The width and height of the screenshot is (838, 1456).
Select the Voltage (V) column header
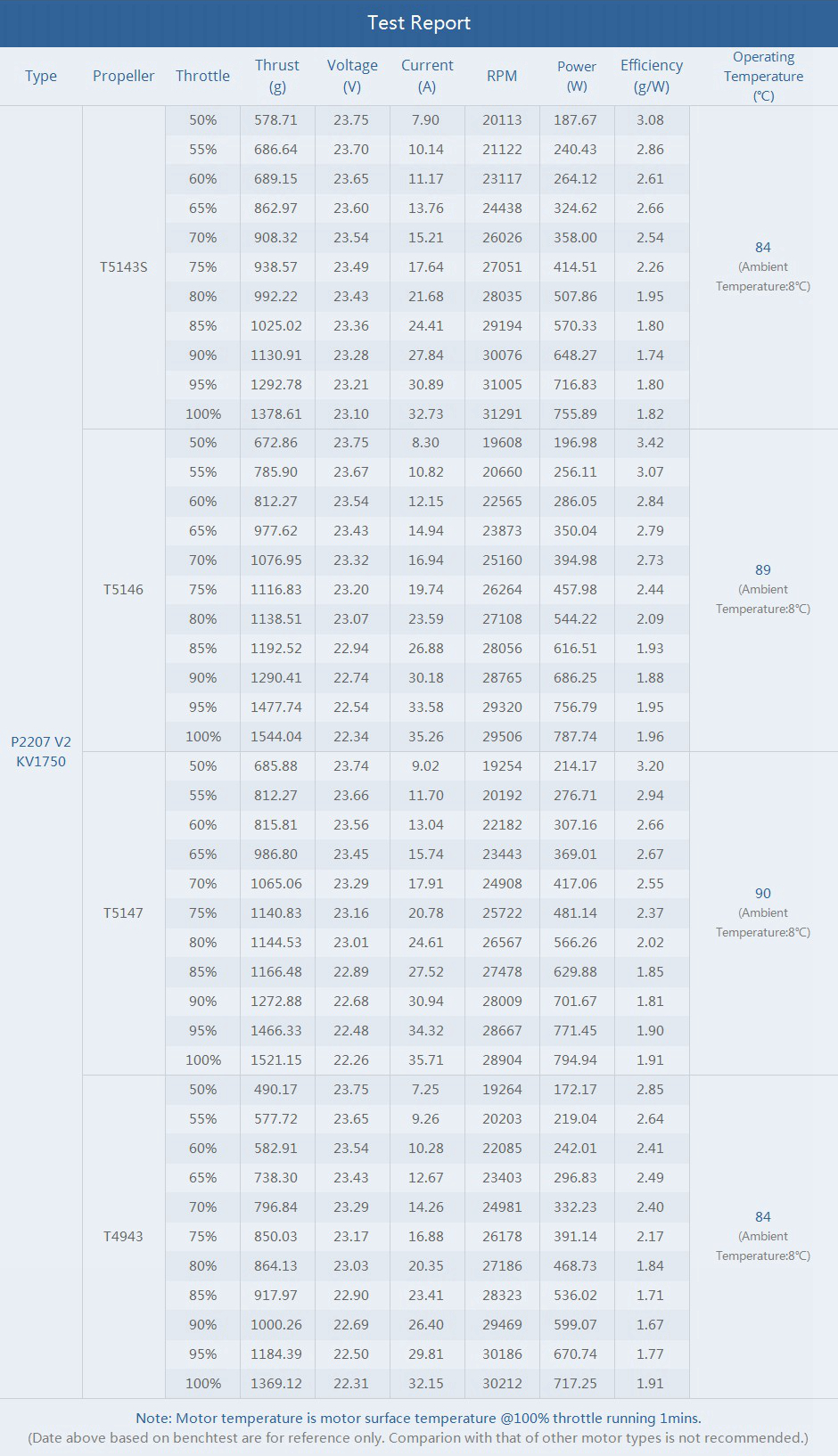tap(352, 76)
